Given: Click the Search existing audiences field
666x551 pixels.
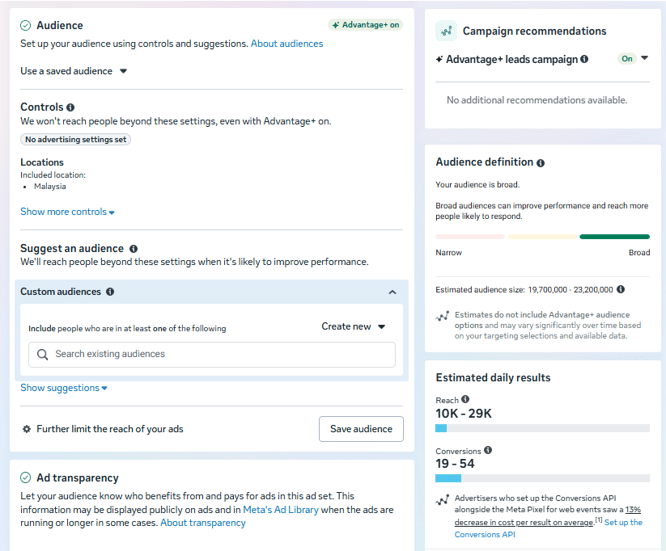Looking at the screenshot, I should click(x=211, y=354).
